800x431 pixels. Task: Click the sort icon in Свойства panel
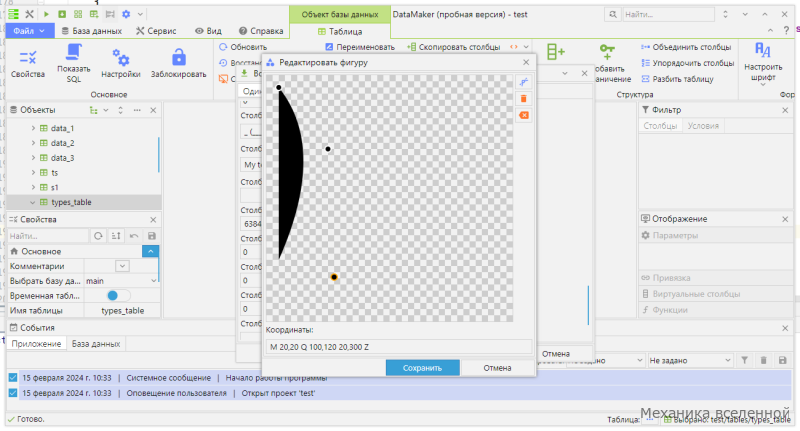[x=116, y=236]
